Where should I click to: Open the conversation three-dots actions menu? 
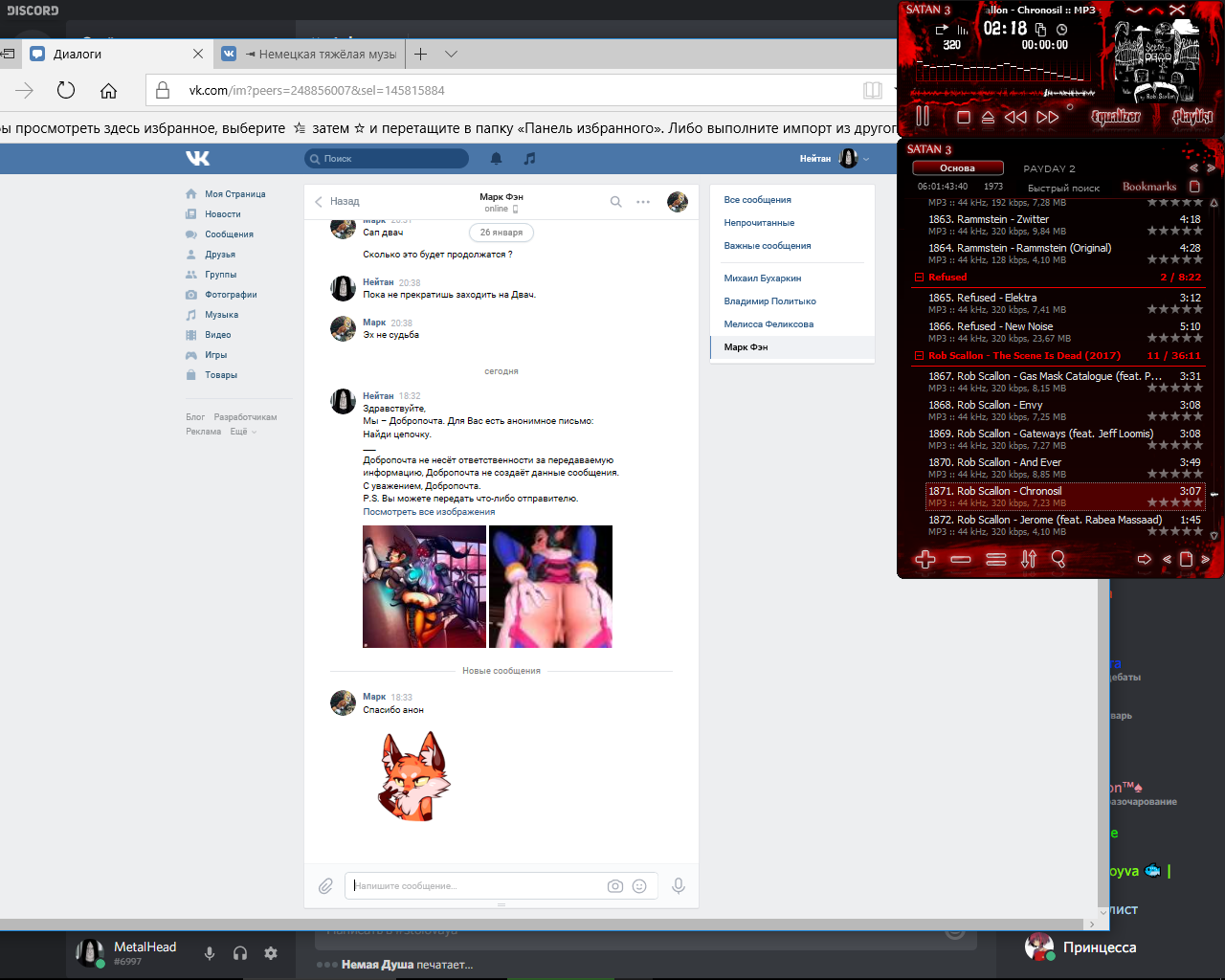(643, 202)
